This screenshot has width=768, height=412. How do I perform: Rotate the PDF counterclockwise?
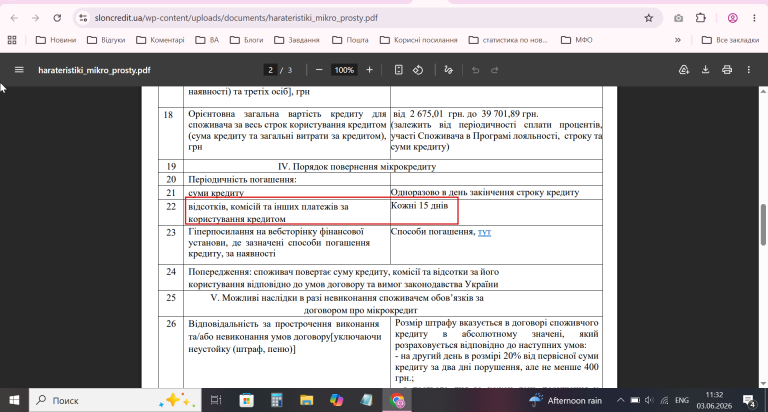pyautogui.click(x=418, y=70)
